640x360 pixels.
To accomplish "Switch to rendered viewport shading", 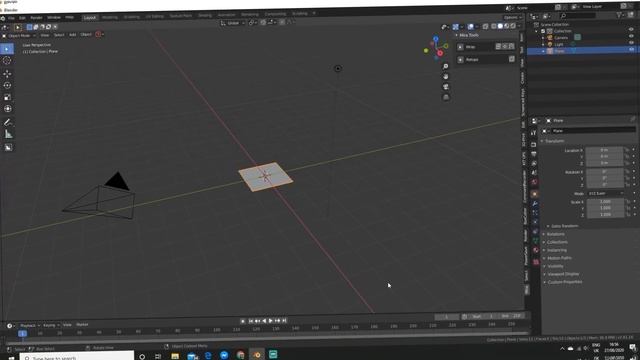I will click(x=513, y=26).
